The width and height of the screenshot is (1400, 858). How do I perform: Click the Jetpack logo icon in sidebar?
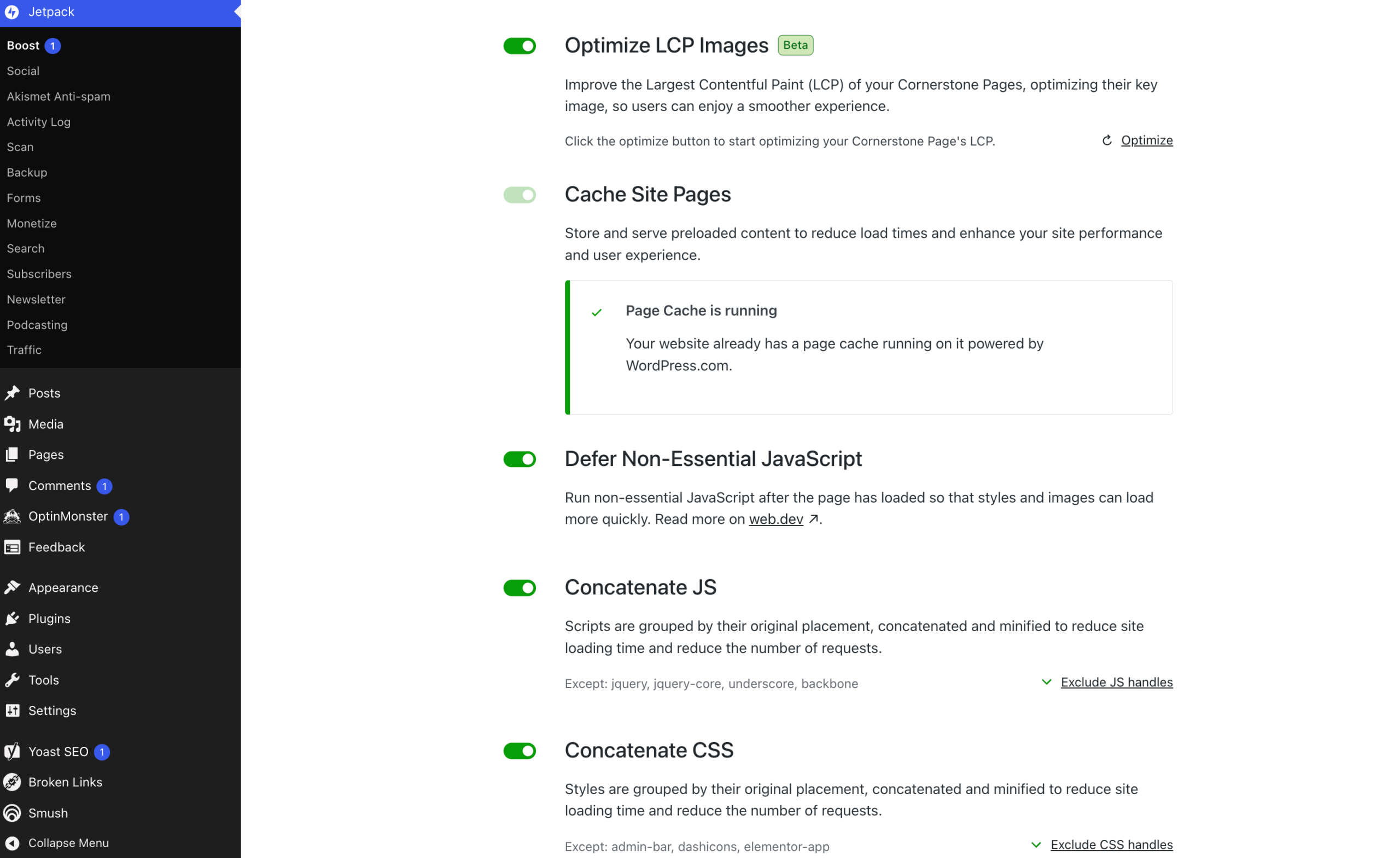12,12
